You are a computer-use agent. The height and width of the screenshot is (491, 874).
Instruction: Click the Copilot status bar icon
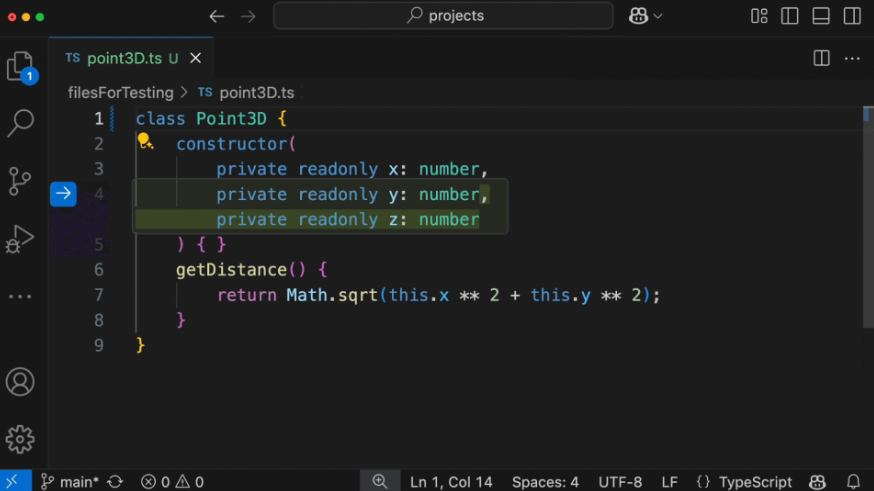pos(818,482)
